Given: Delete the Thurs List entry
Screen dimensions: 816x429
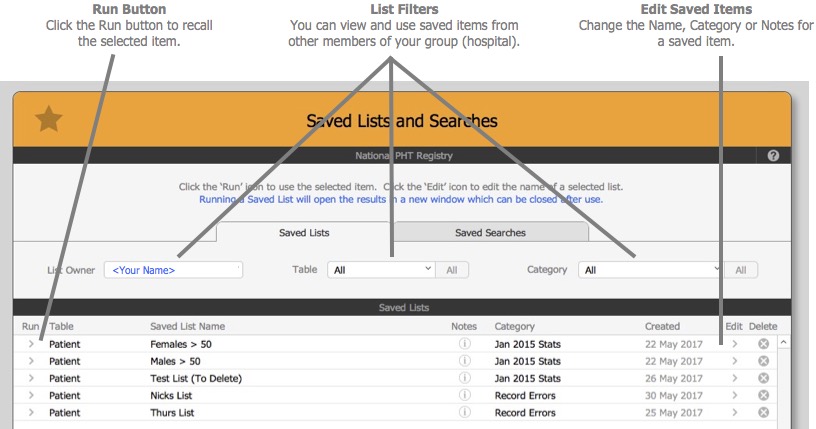Looking at the screenshot, I should (763, 412).
